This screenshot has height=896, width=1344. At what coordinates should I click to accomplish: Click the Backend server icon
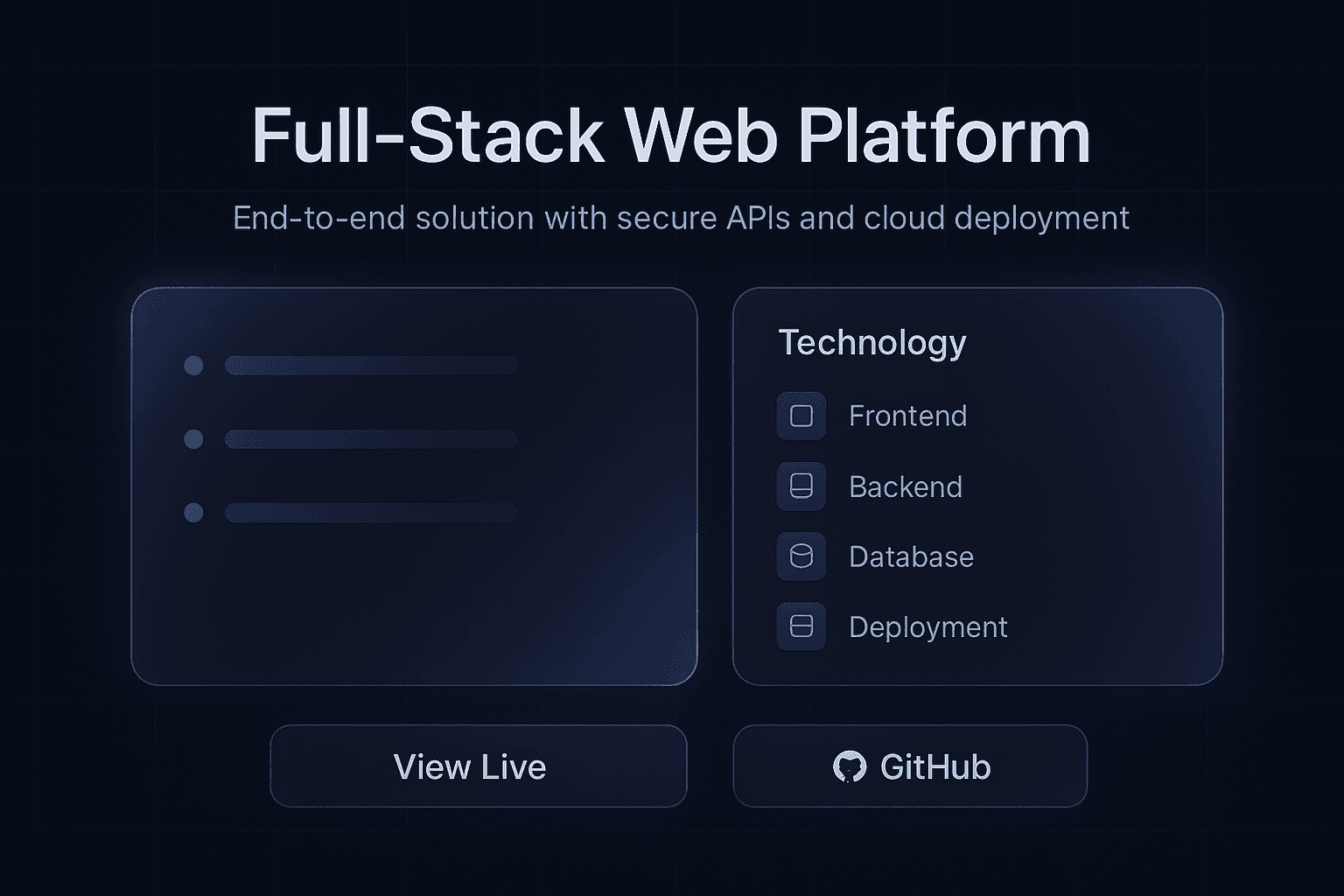point(801,486)
